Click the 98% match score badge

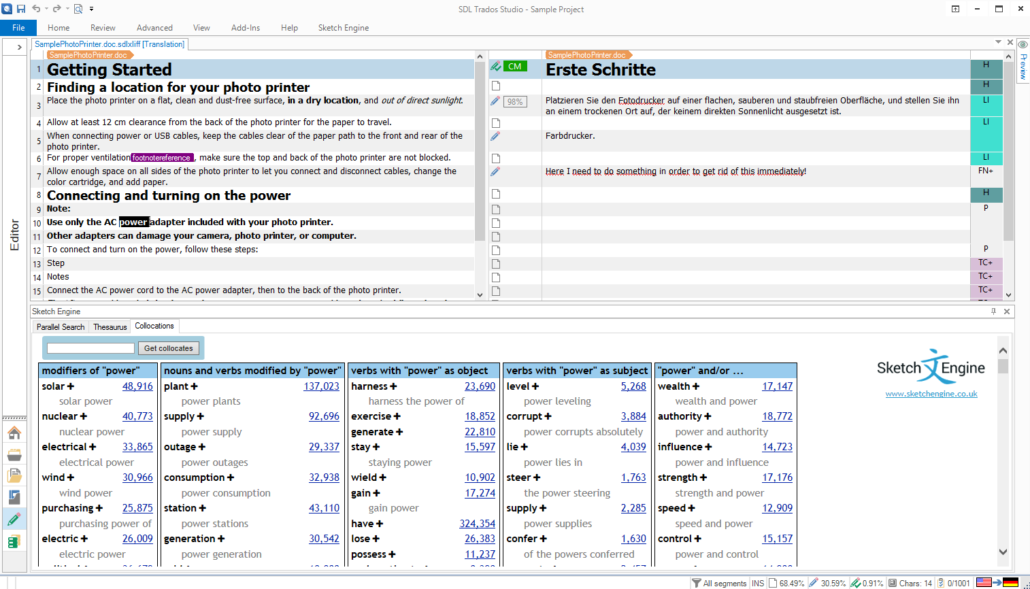tap(515, 102)
